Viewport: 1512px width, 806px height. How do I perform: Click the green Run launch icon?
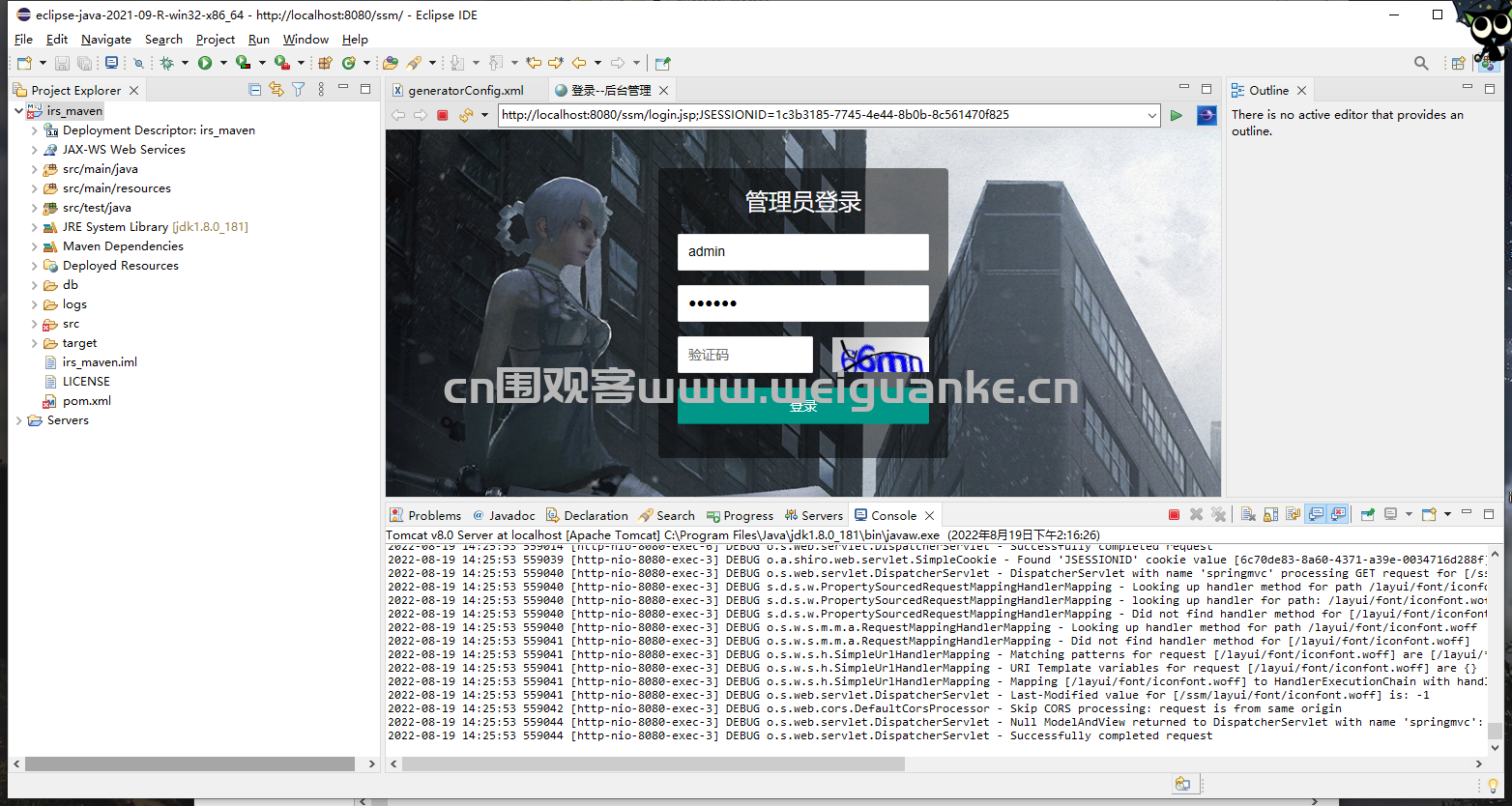205,63
